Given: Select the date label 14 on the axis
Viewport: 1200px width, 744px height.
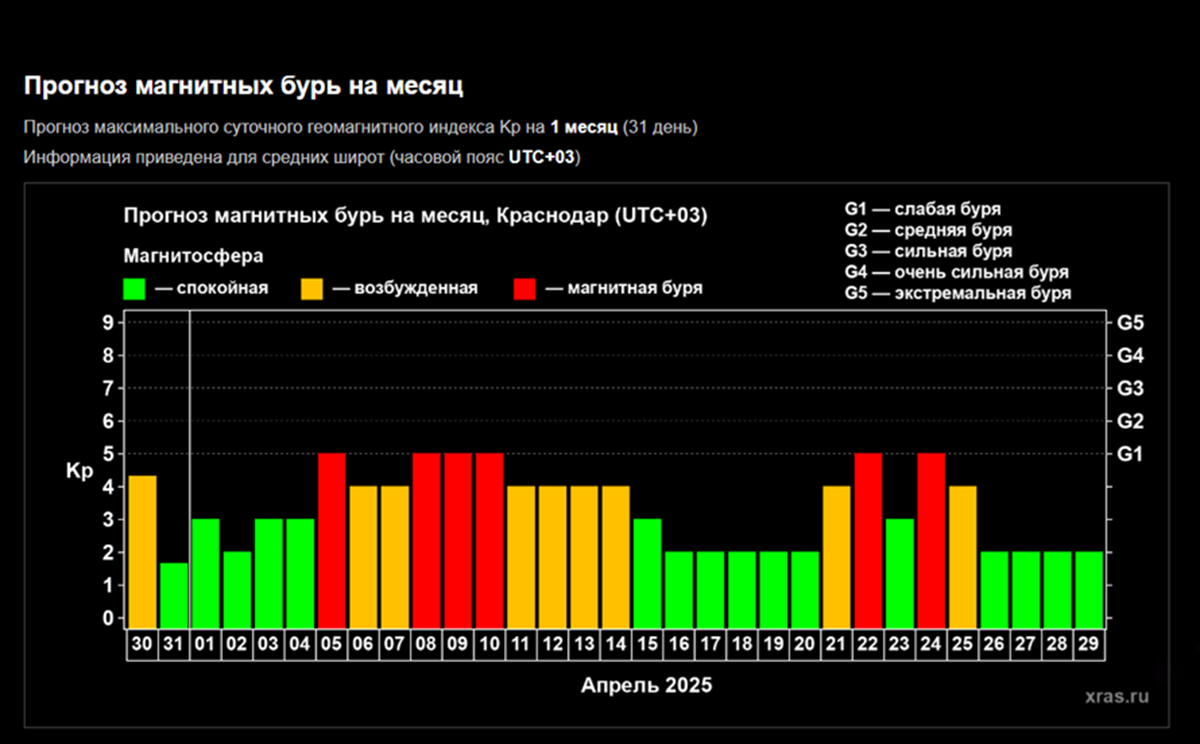Looking at the screenshot, I should (615, 645).
